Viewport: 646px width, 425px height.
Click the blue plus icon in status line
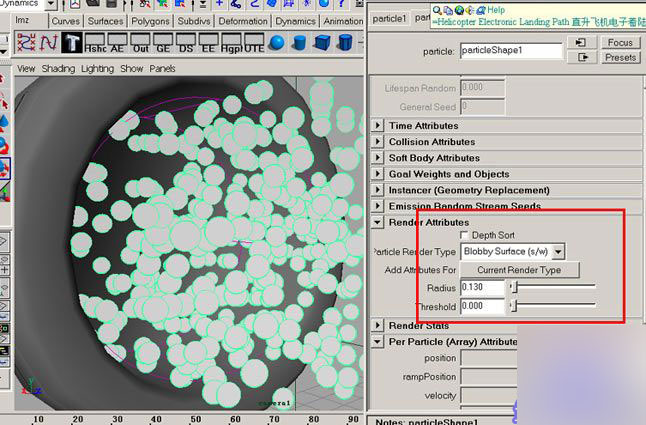[220, 3]
